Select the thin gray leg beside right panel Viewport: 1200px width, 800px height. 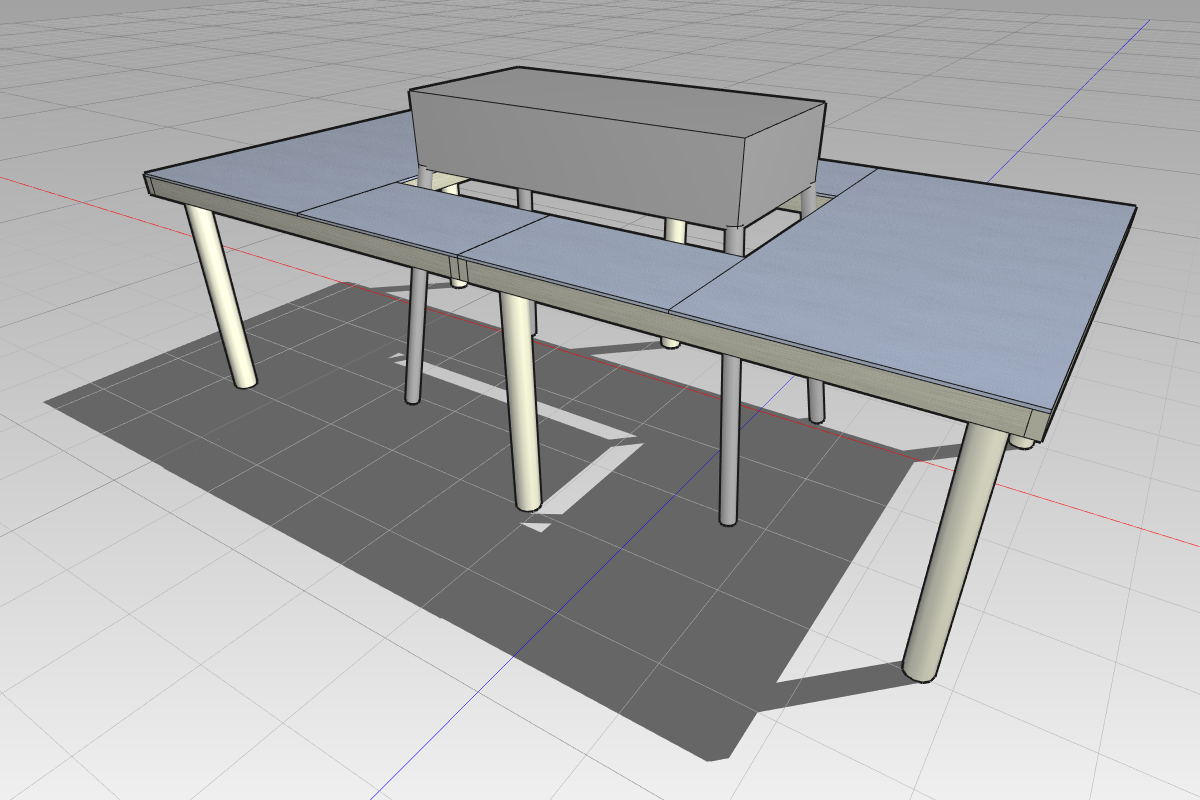pyautogui.click(x=730, y=440)
